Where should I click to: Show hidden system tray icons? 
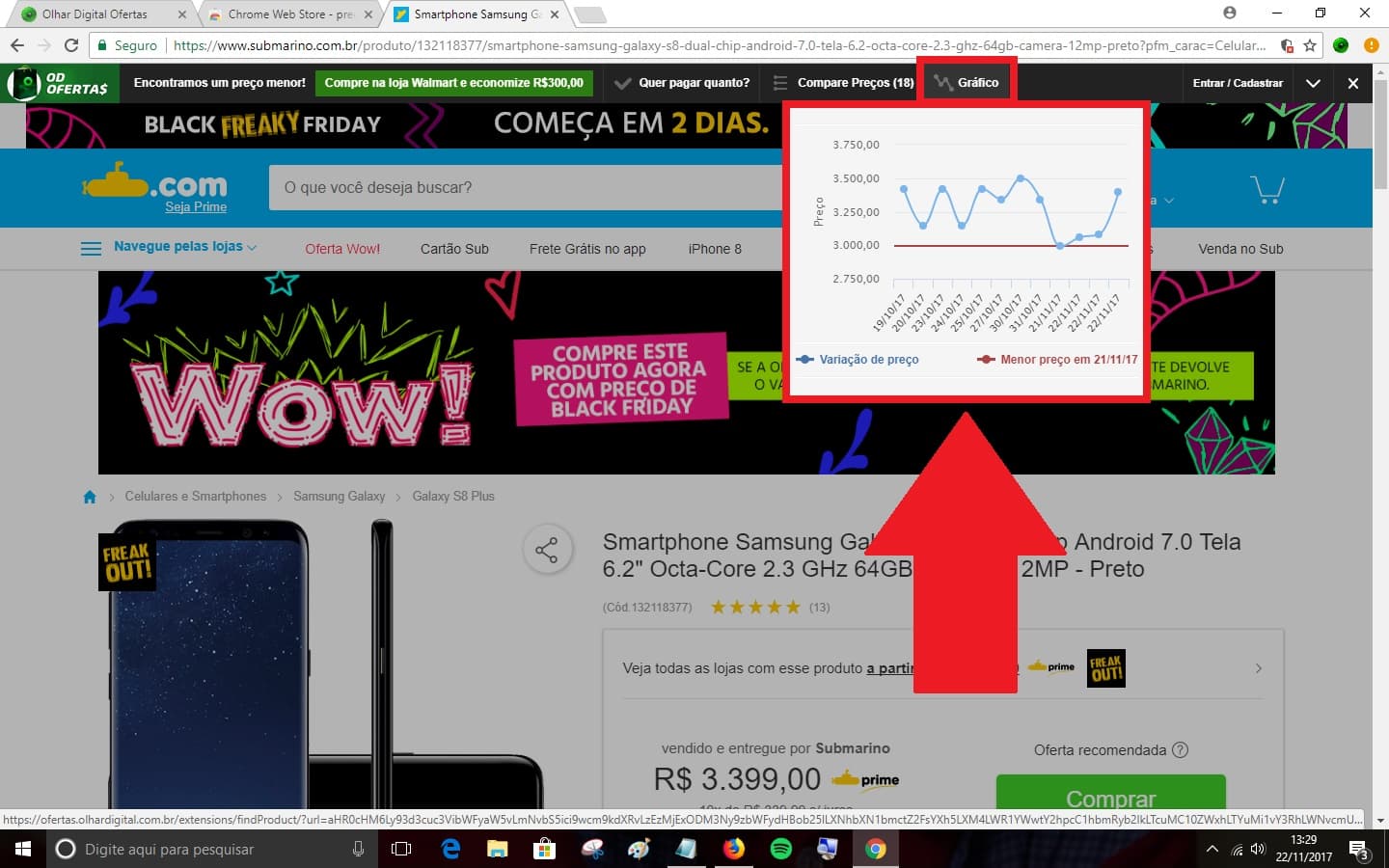1212,849
